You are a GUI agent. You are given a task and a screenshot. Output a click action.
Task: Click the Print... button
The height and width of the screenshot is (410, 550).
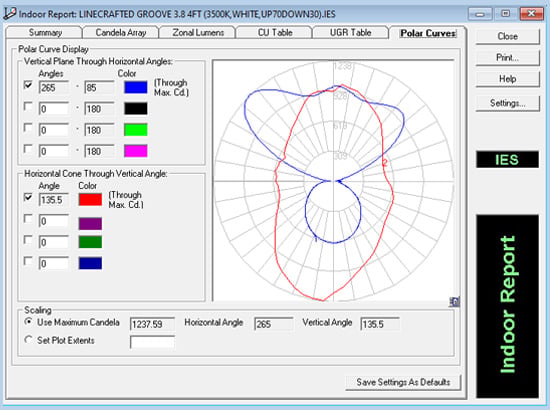pyautogui.click(x=507, y=58)
